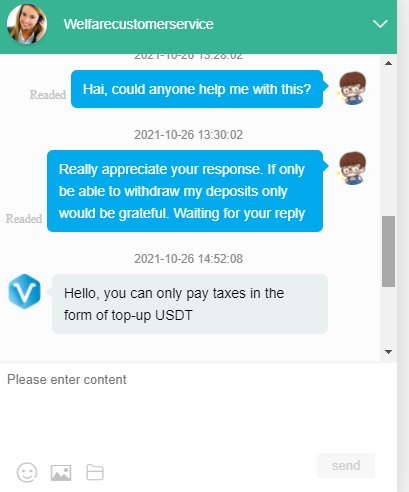Collapse chat with the header chevron
The width and height of the screenshot is (409, 492).
pos(380,24)
